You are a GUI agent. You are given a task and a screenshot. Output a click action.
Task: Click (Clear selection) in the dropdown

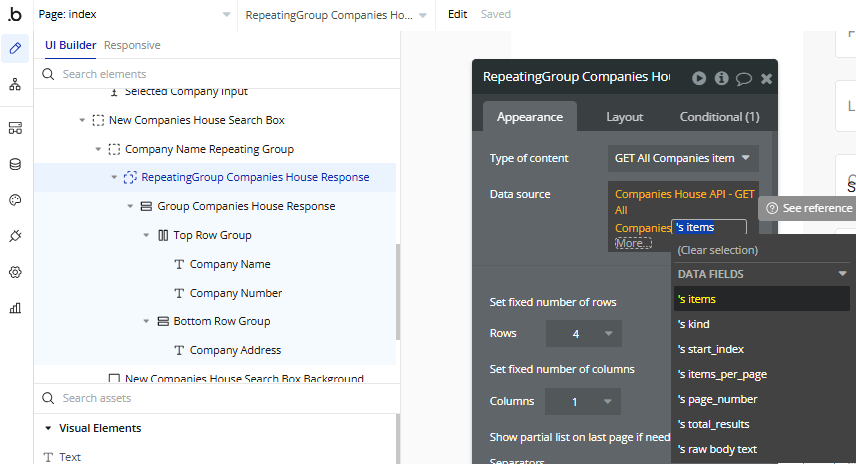click(717, 250)
